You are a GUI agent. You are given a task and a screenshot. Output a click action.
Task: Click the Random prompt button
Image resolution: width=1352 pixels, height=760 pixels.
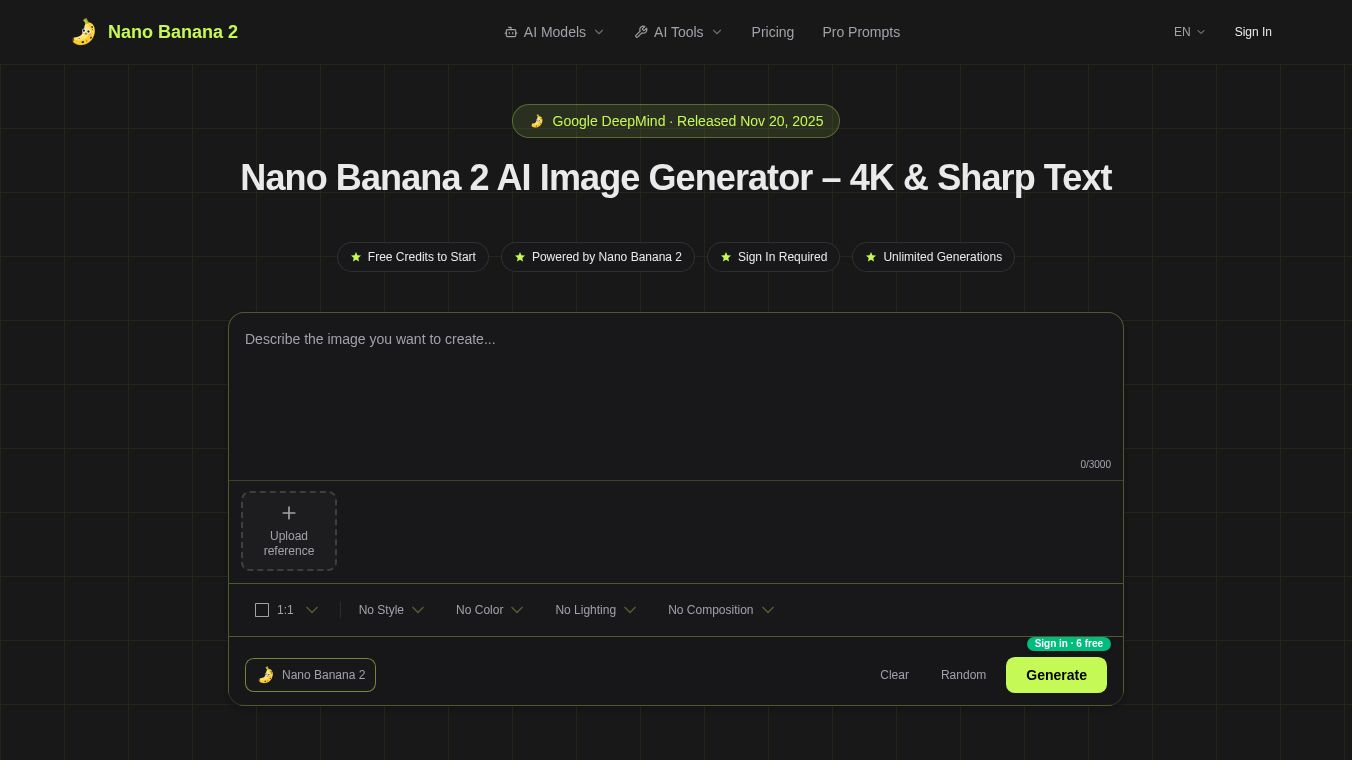[963, 675]
